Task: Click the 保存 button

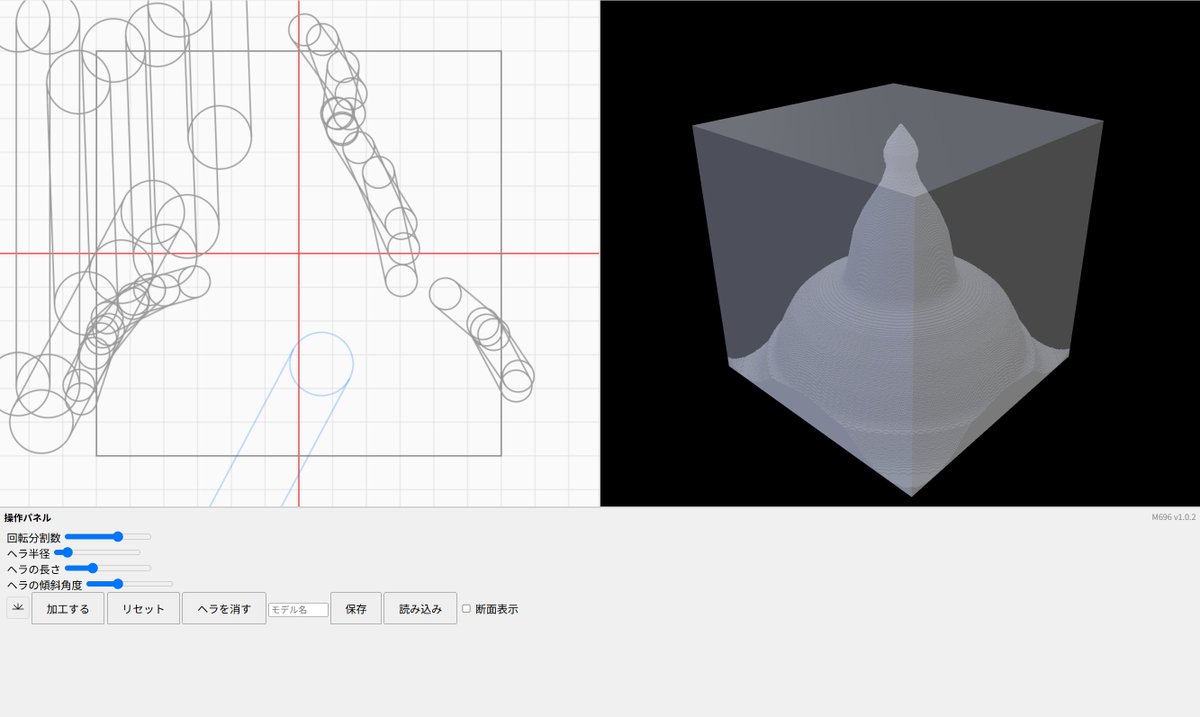Action: 356,608
